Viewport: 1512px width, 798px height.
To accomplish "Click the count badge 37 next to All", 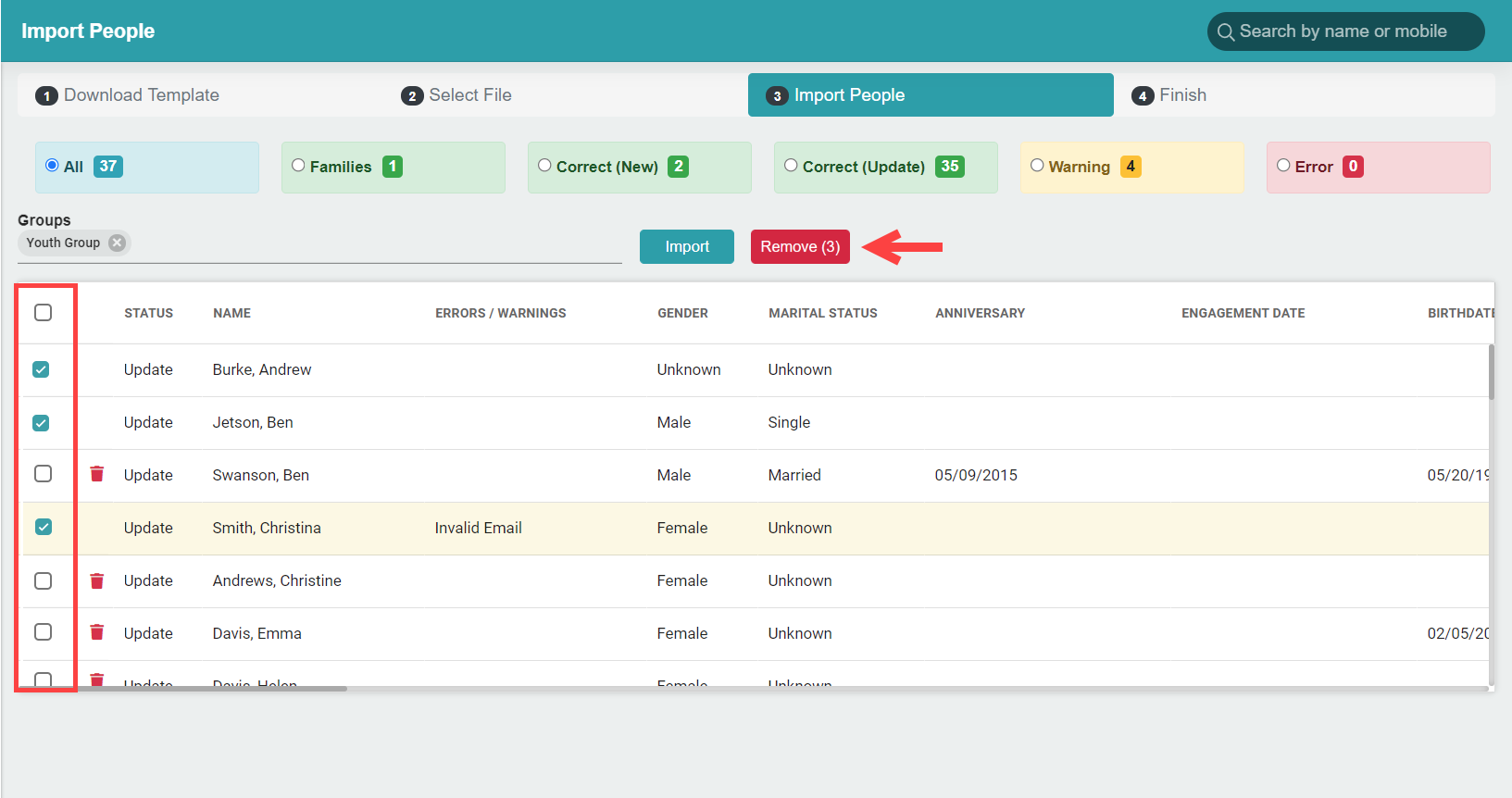I will 108,167.
